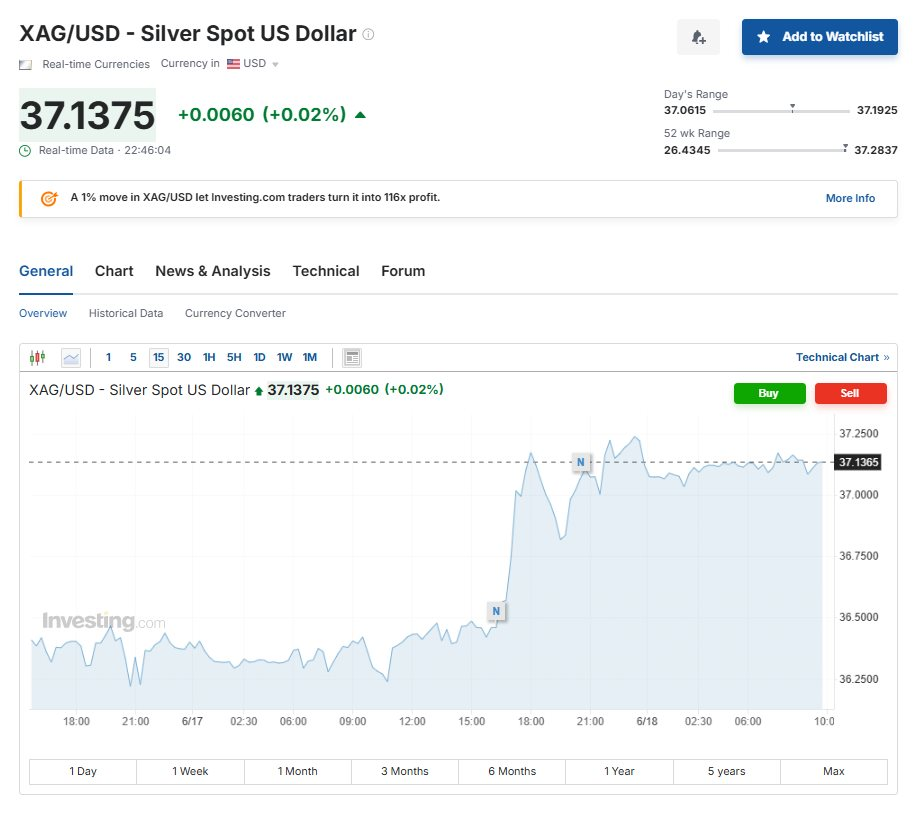Click the red Sell button
The height and width of the screenshot is (813, 919).
click(x=850, y=393)
